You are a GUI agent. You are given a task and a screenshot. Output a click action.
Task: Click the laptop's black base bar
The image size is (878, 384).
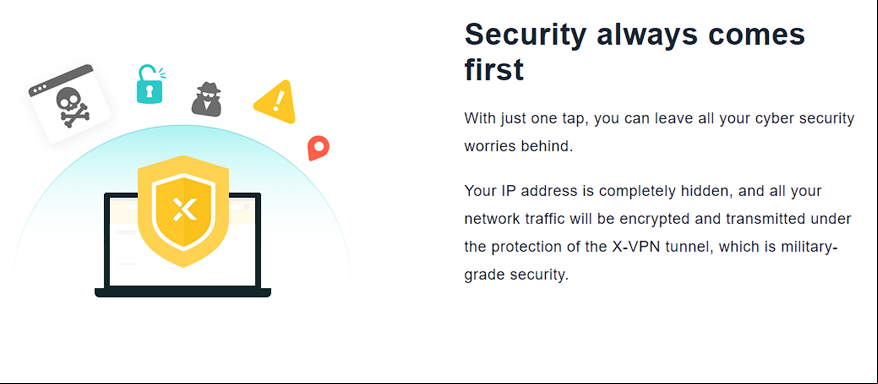pos(183,292)
